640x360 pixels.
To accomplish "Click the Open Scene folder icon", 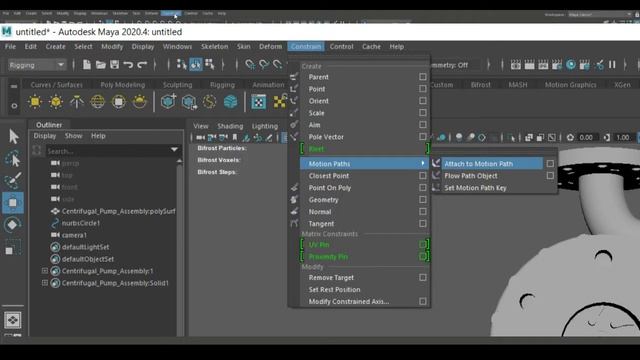I will [x=100, y=64].
